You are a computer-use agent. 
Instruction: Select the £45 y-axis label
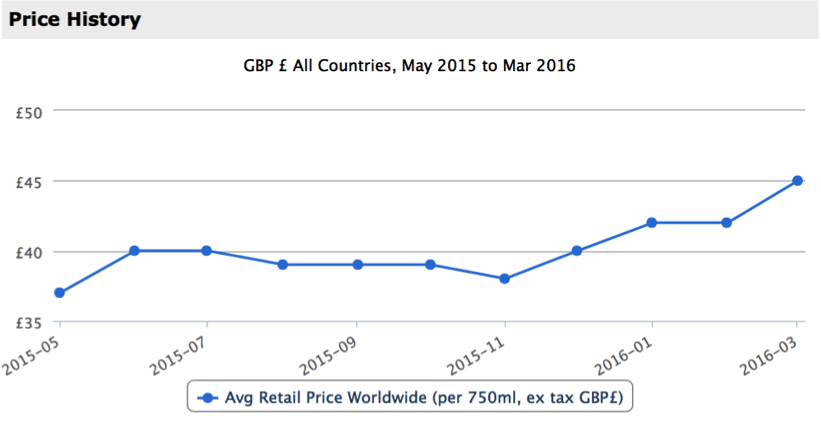[28, 182]
